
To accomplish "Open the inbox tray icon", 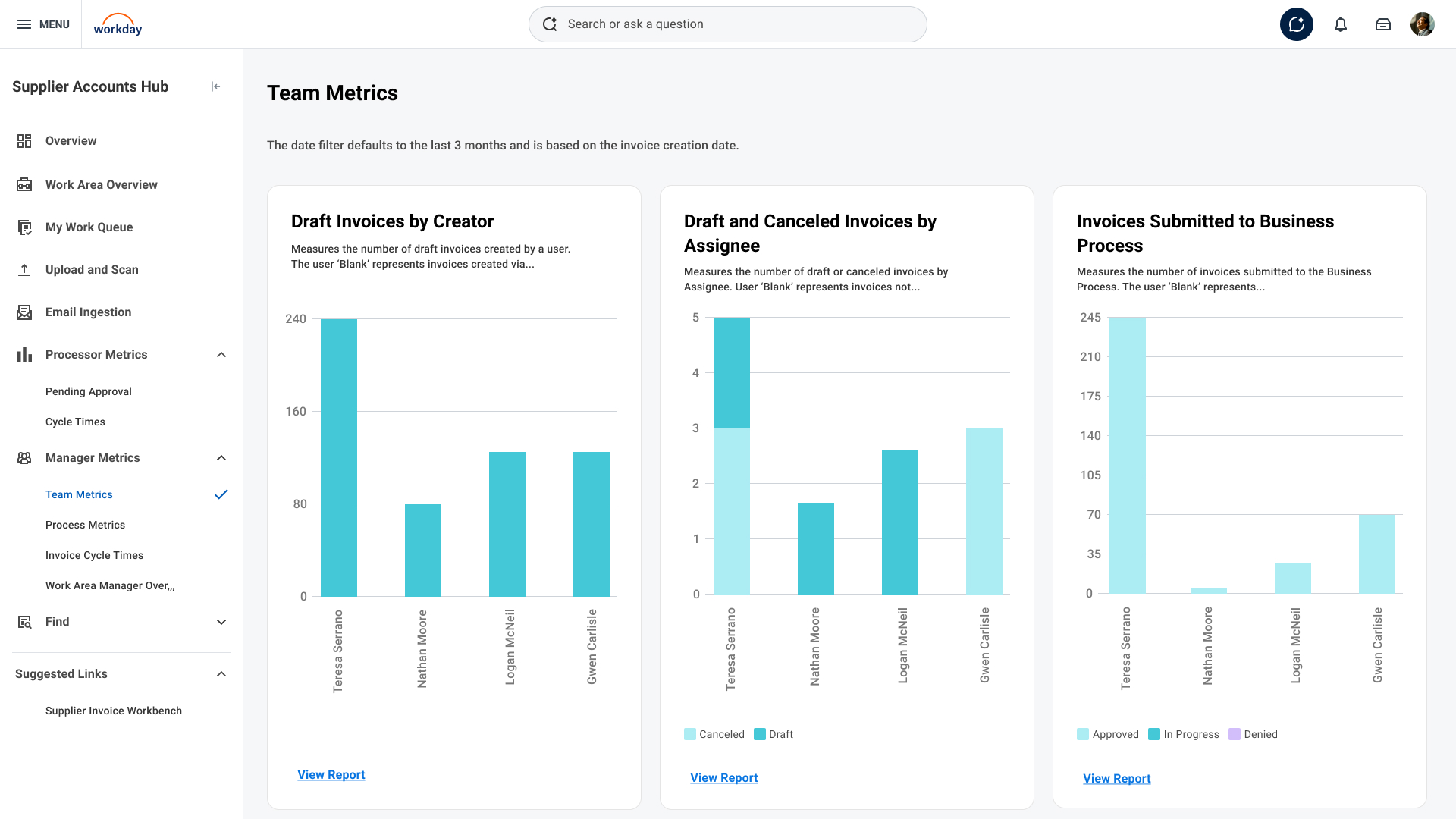I will pyautogui.click(x=1382, y=24).
